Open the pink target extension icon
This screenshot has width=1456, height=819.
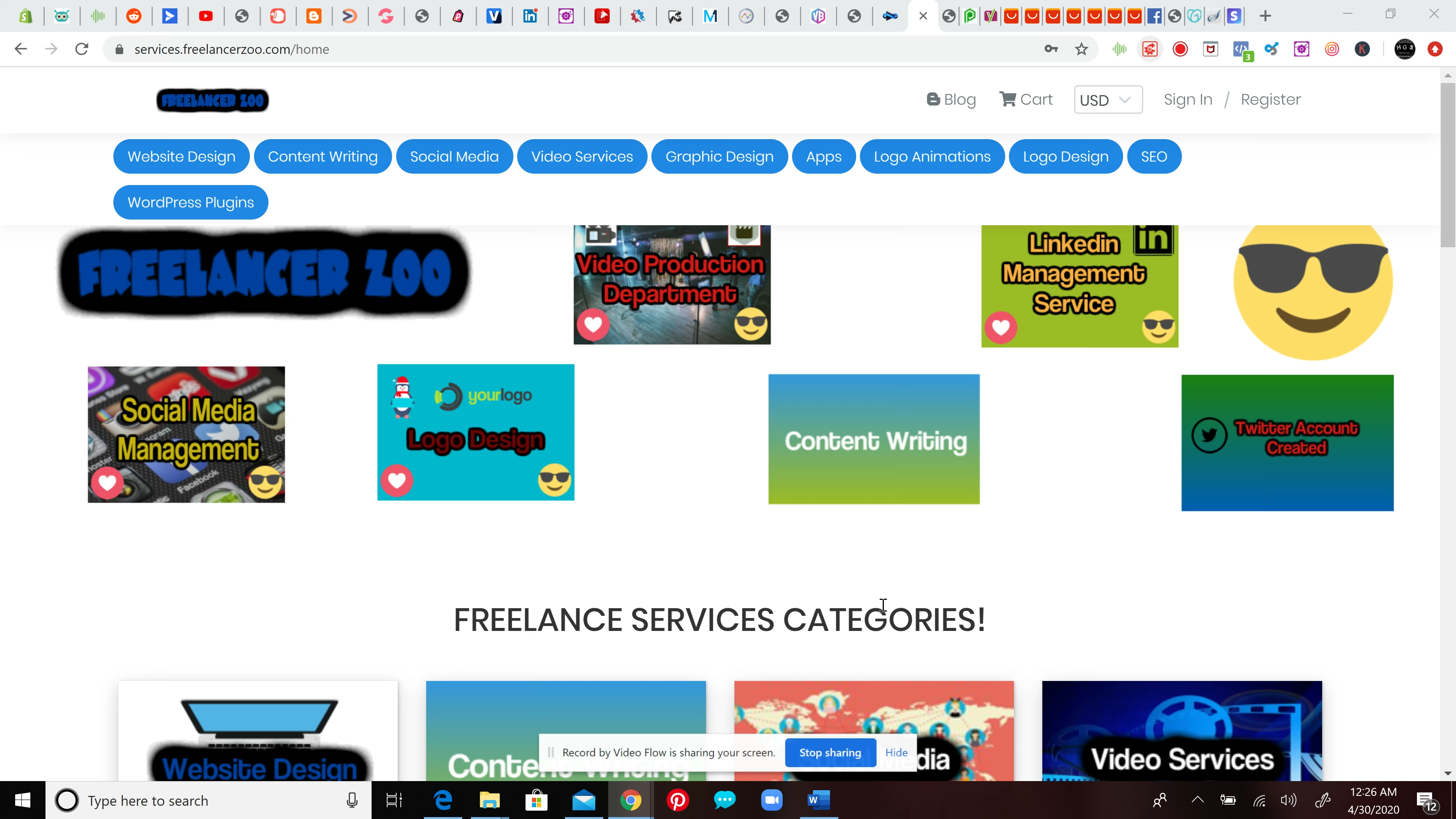1332,49
